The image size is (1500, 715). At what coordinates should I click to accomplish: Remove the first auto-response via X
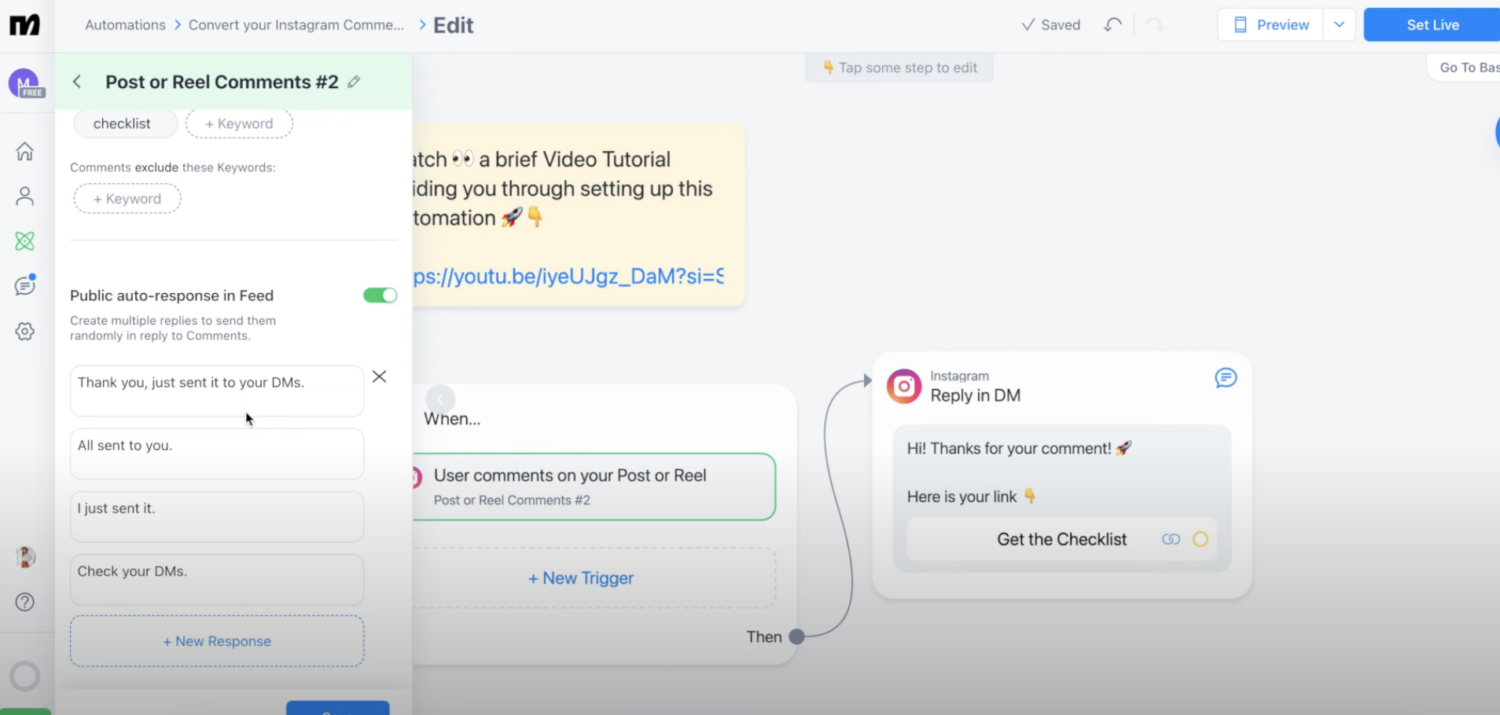point(379,376)
